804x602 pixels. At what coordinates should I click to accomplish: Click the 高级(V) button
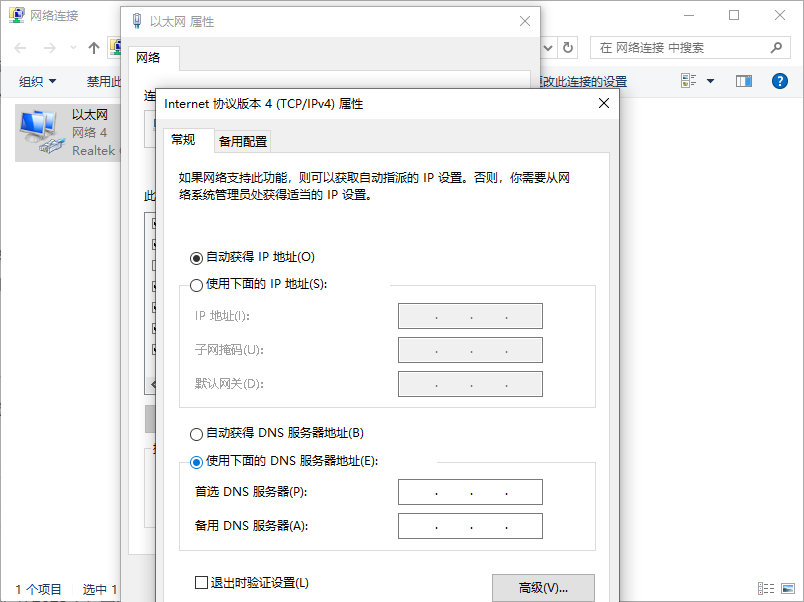(x=543, y=588)
